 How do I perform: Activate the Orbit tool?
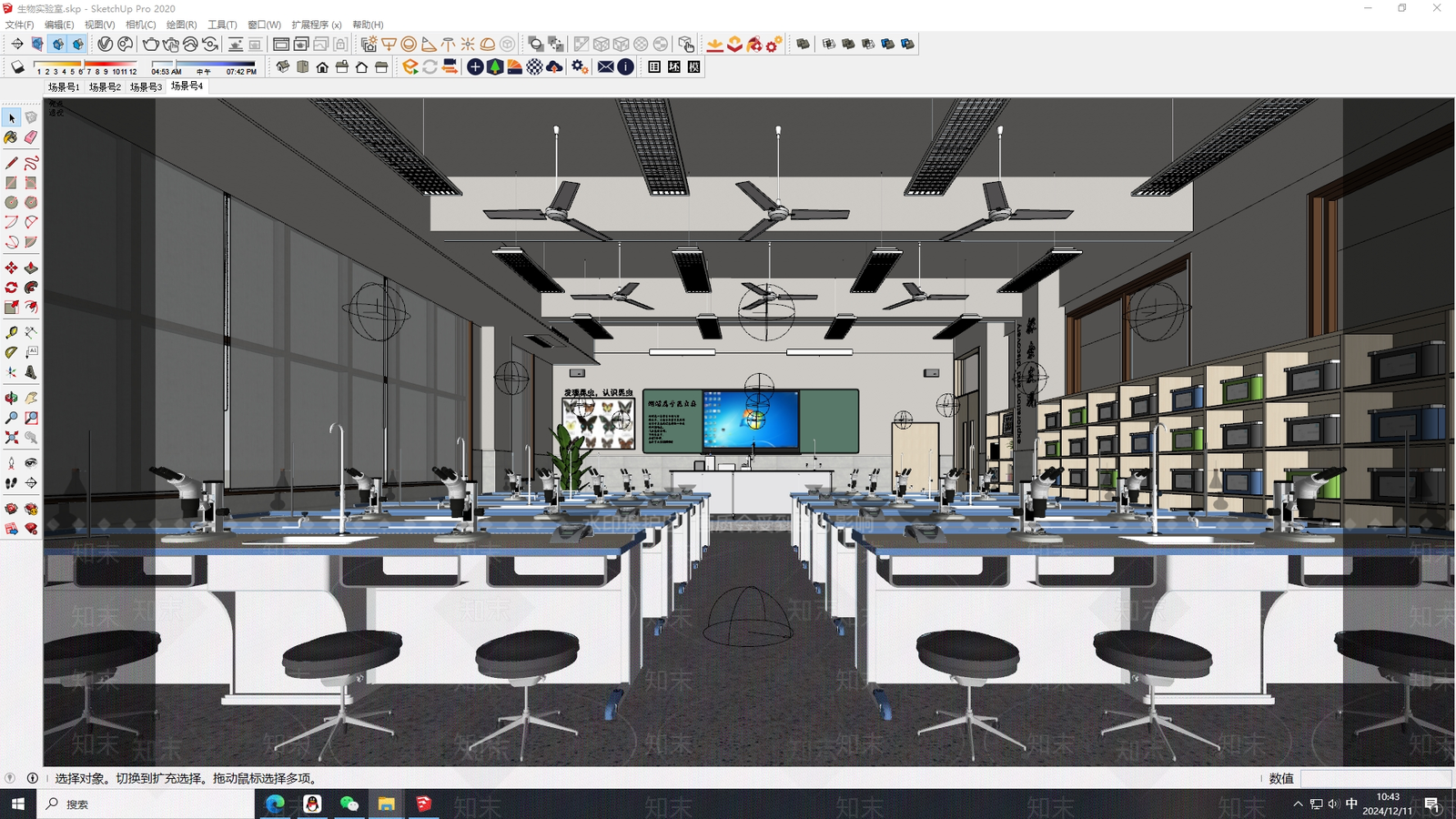click(x=12, y=398)
